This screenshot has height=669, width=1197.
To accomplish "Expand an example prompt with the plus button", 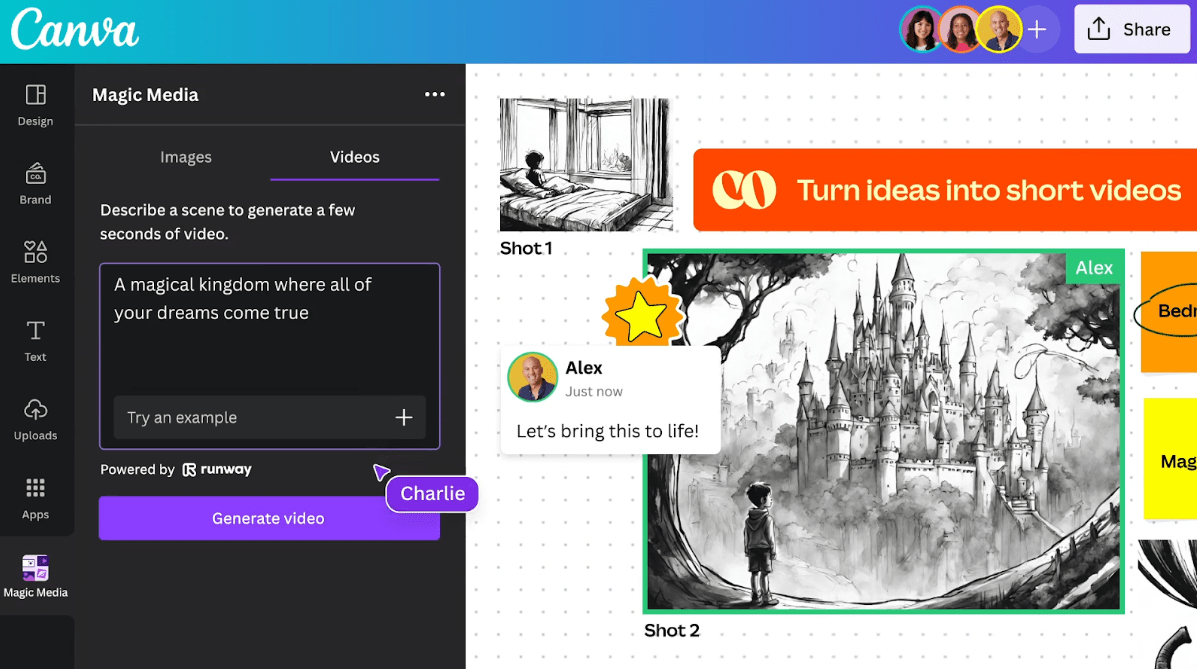I will click(x=403, y=417).
